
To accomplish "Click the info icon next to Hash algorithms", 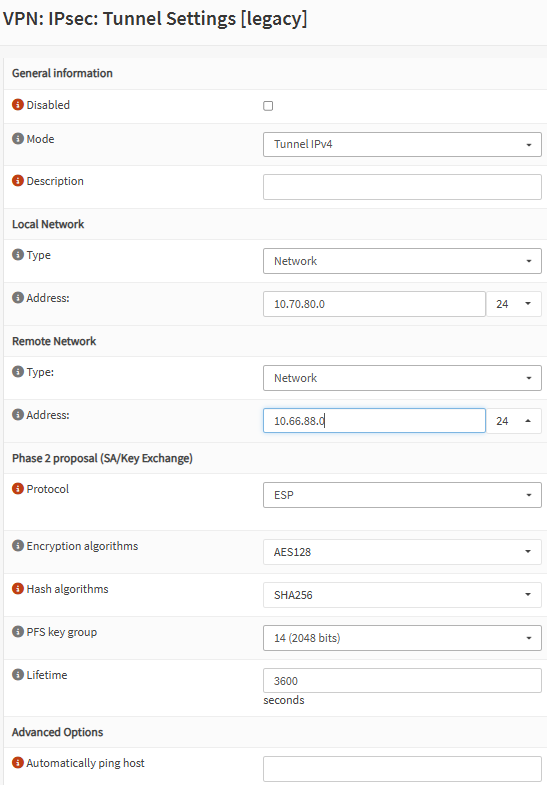I will click(18, 589).
